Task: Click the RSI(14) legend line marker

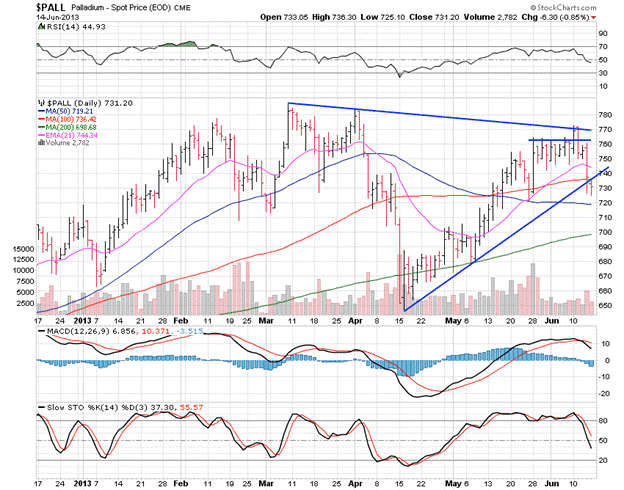Action: tap(40, 27)
